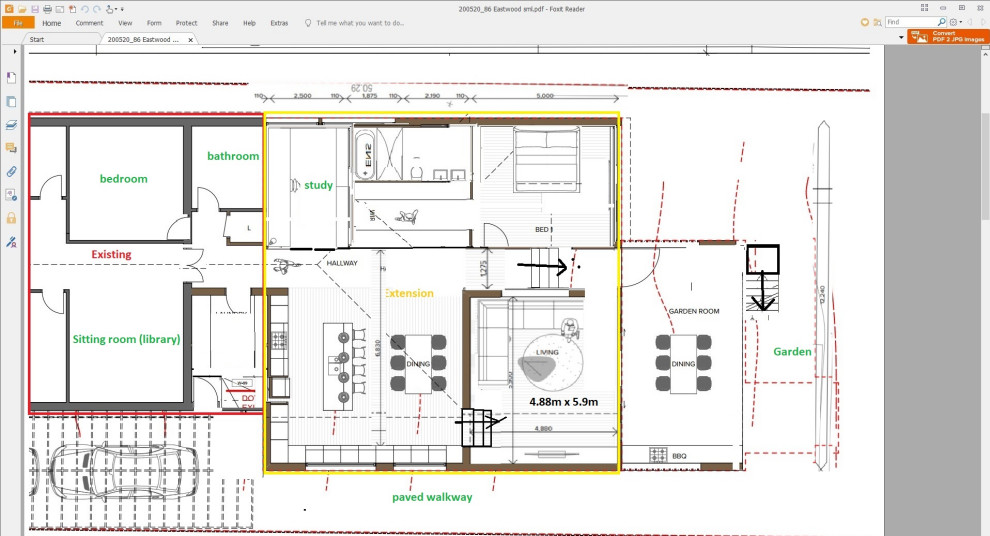Open the Hand tool mode dropdown arrow
Viewport: 990px width, 536px height.
116,9
